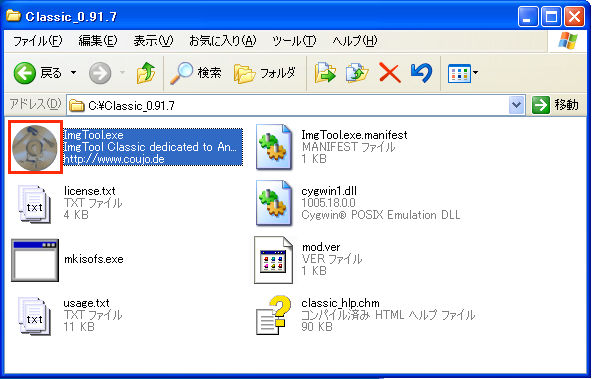Click the ImgTool.exe.manifest file name
The width and height of the screenshot is (592, 379).
tap(355, 134)
